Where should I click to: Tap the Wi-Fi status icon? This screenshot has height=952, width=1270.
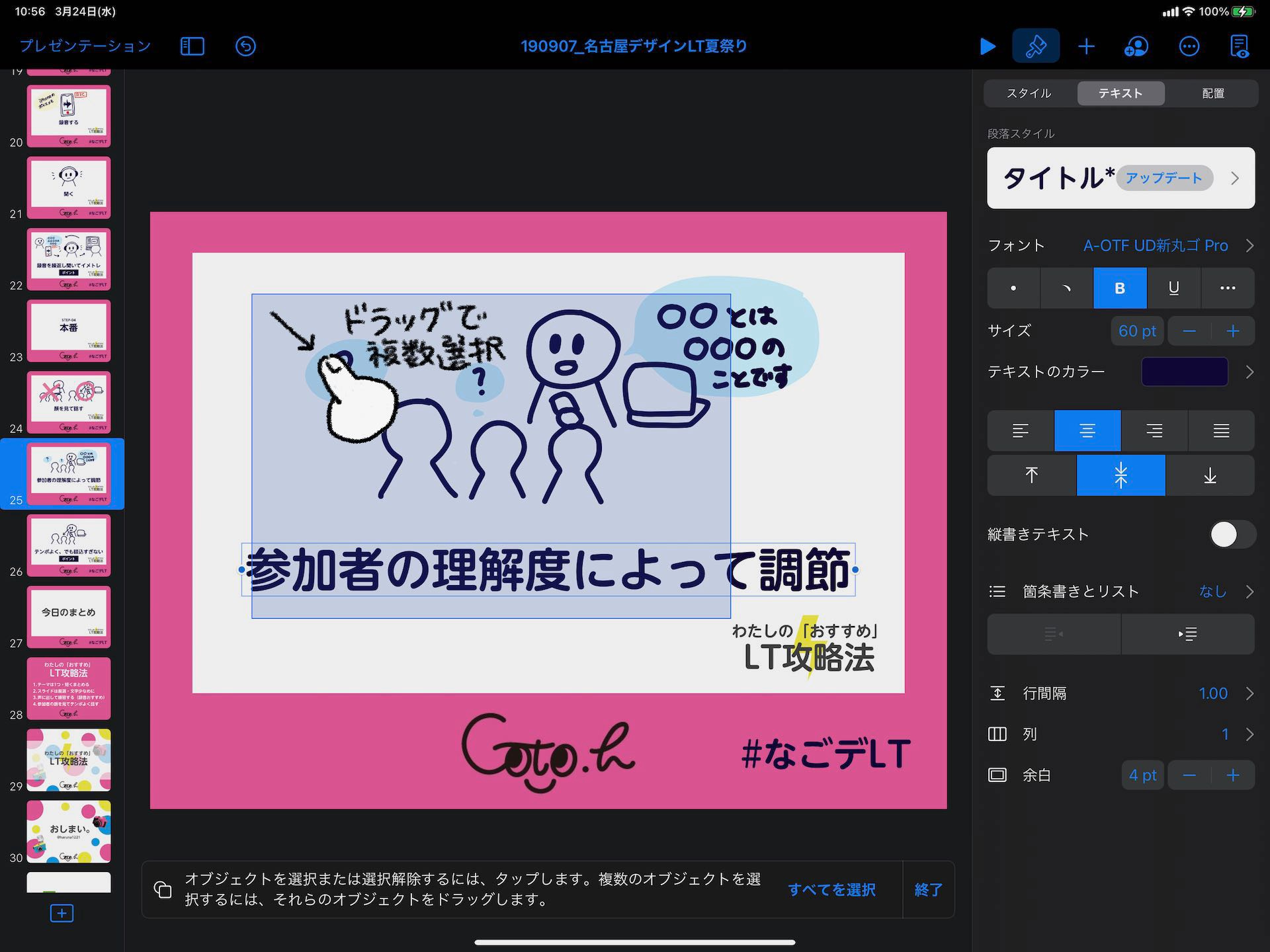click(x=1189, y=12)
